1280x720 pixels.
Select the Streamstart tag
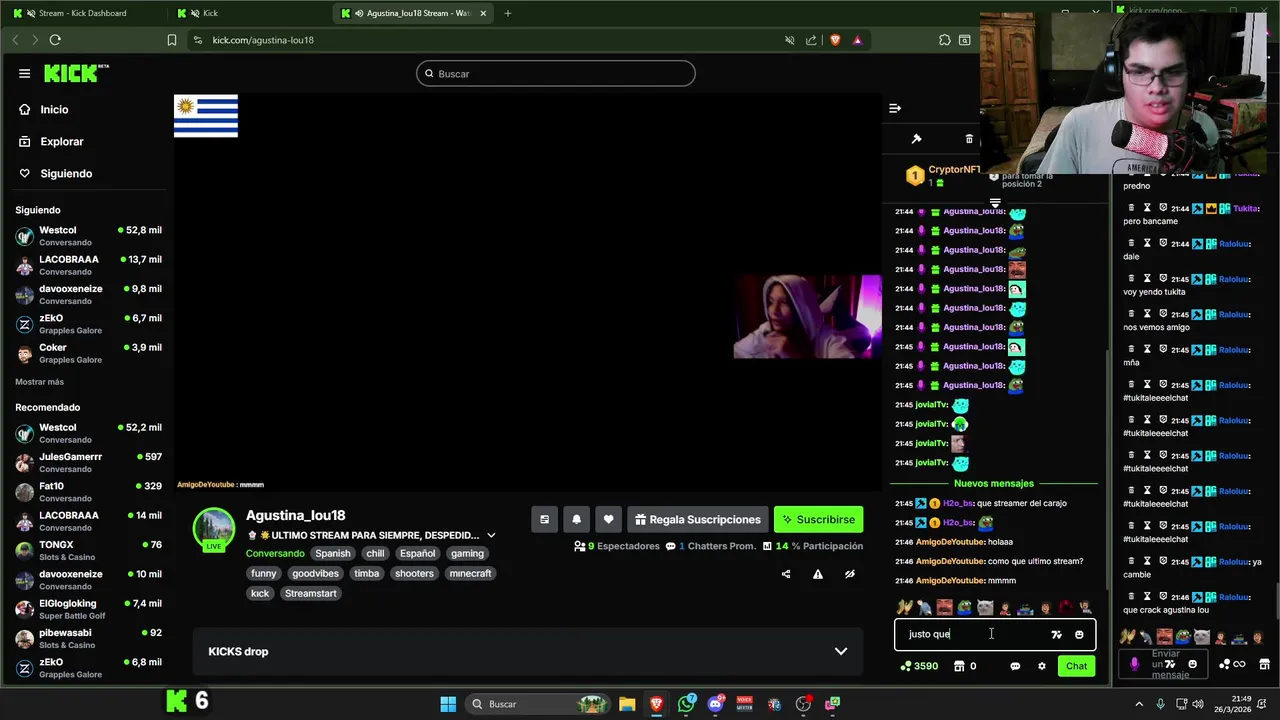coord(311,593)
